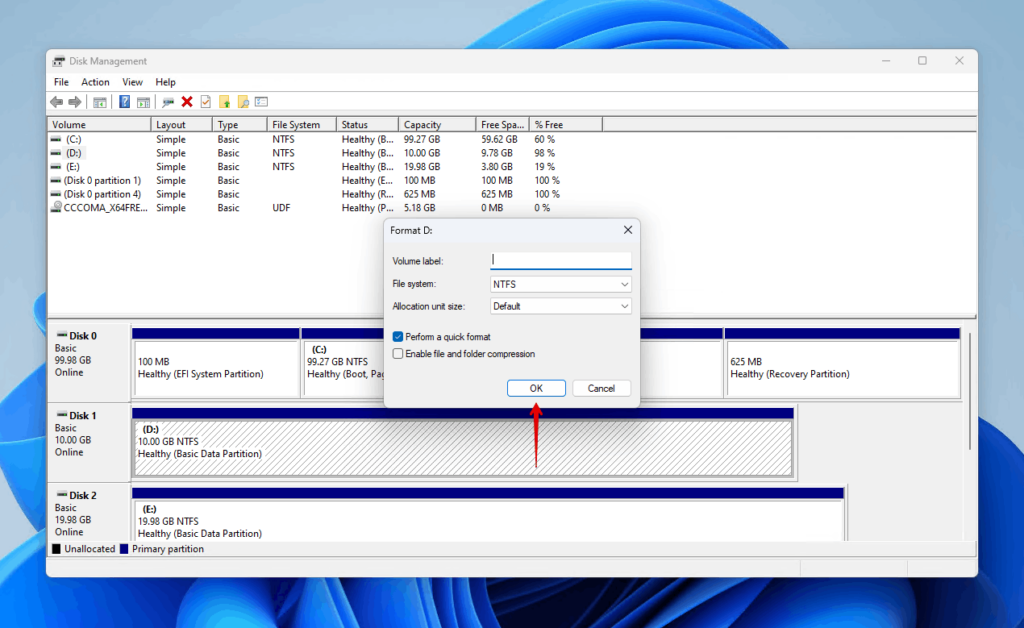Toggle the Show/Hide Console Tree toolbar icon

click(100, 101)
